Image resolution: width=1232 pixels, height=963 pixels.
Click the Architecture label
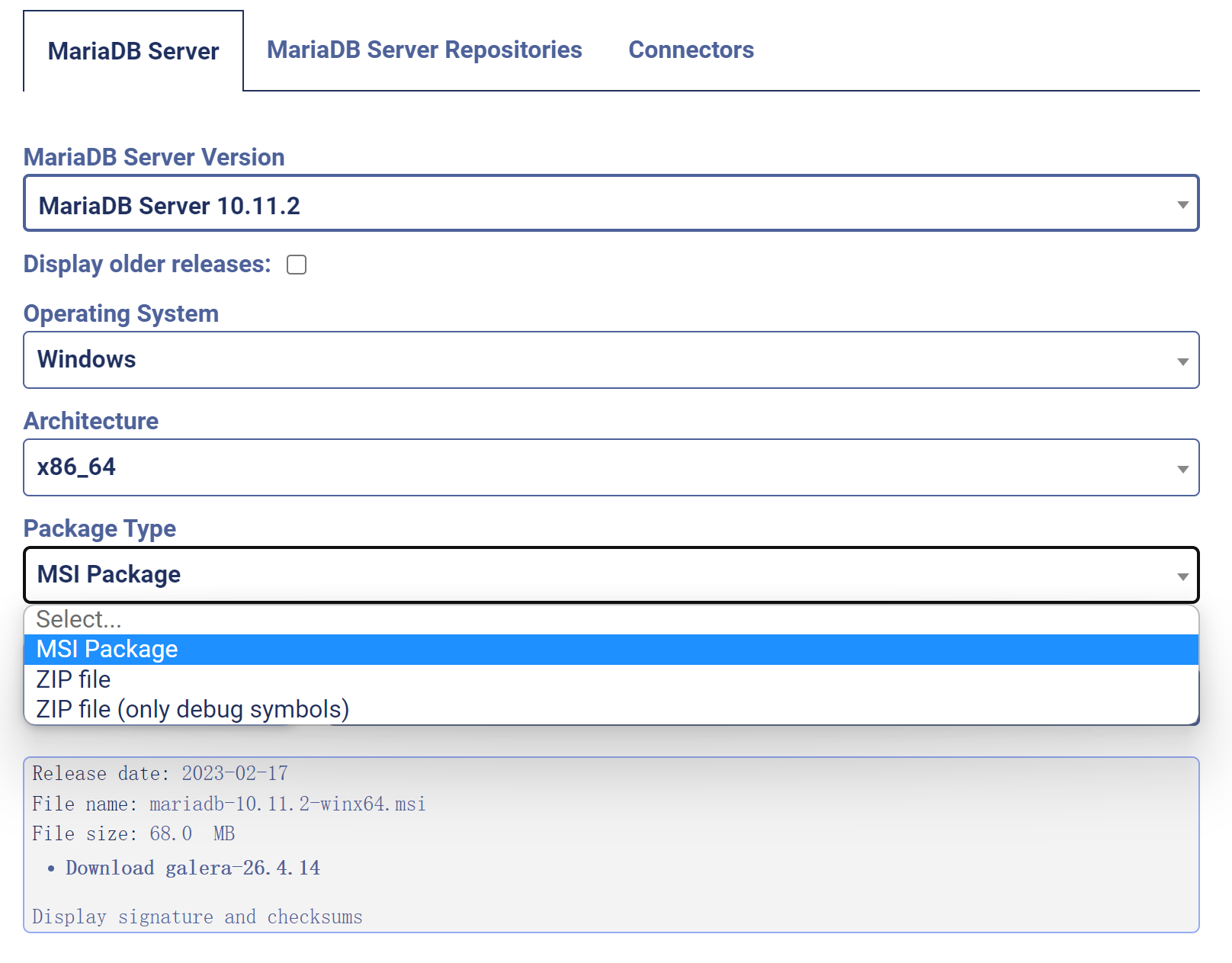(x=91, y=421)
